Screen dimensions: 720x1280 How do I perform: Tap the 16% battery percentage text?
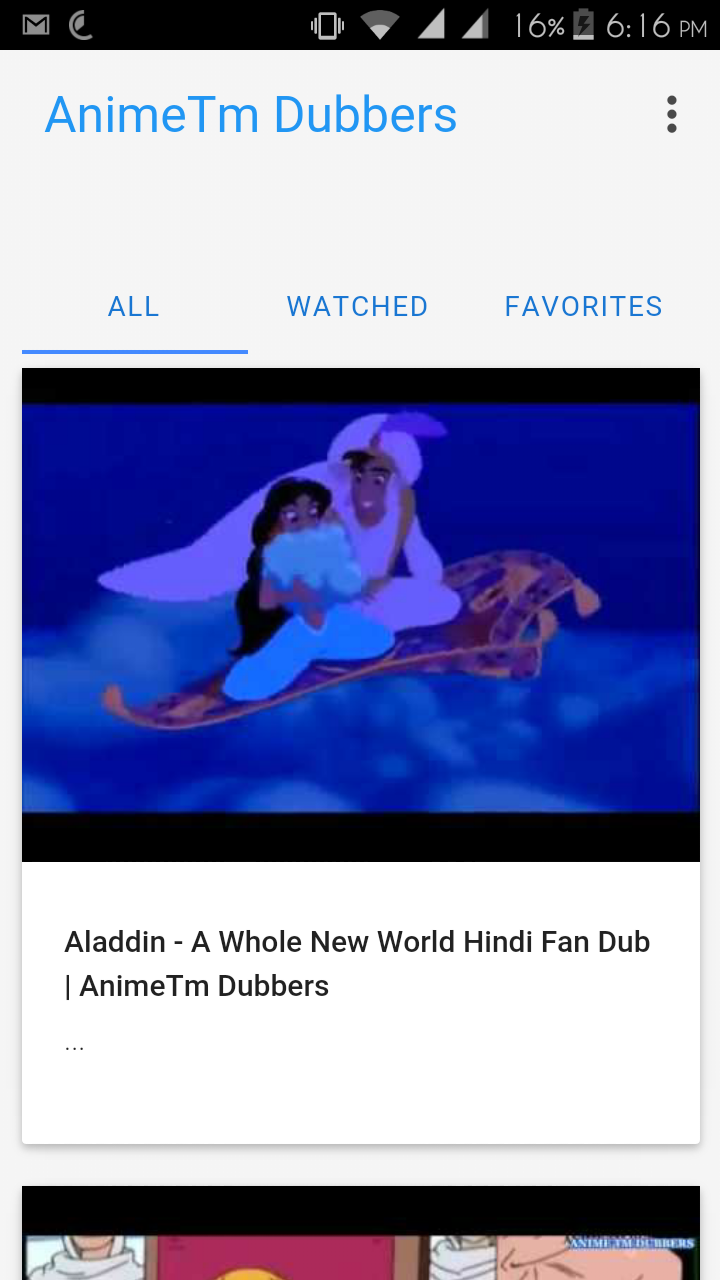click(540, 25)
